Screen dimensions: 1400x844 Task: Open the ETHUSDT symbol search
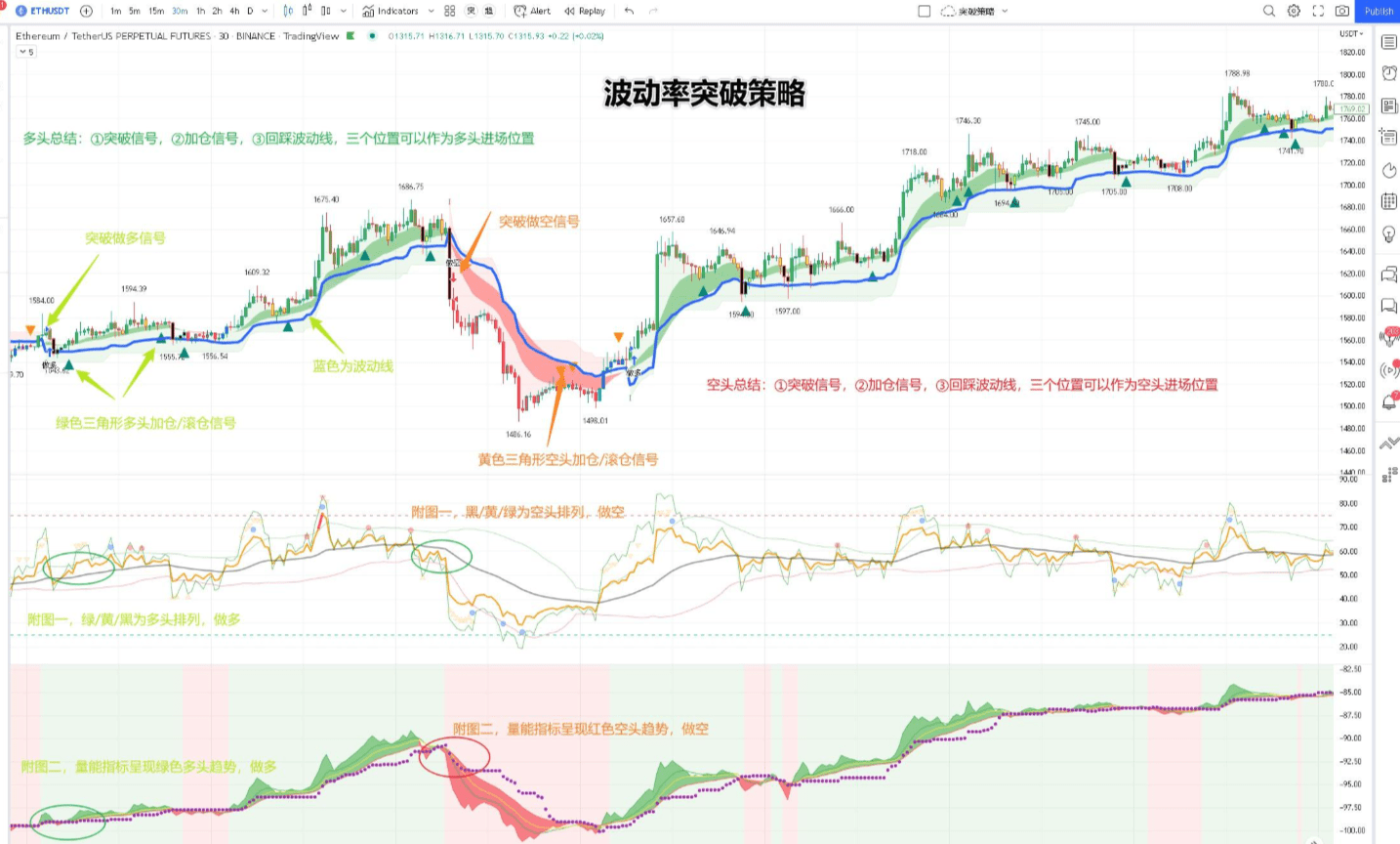click(x=43, y=11)
